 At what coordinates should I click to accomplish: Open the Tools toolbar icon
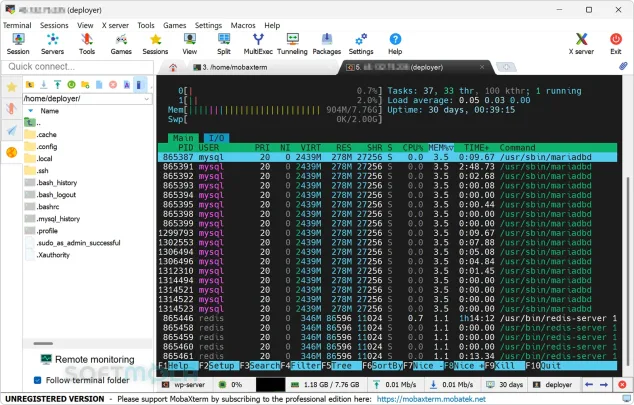click(87, 44)
